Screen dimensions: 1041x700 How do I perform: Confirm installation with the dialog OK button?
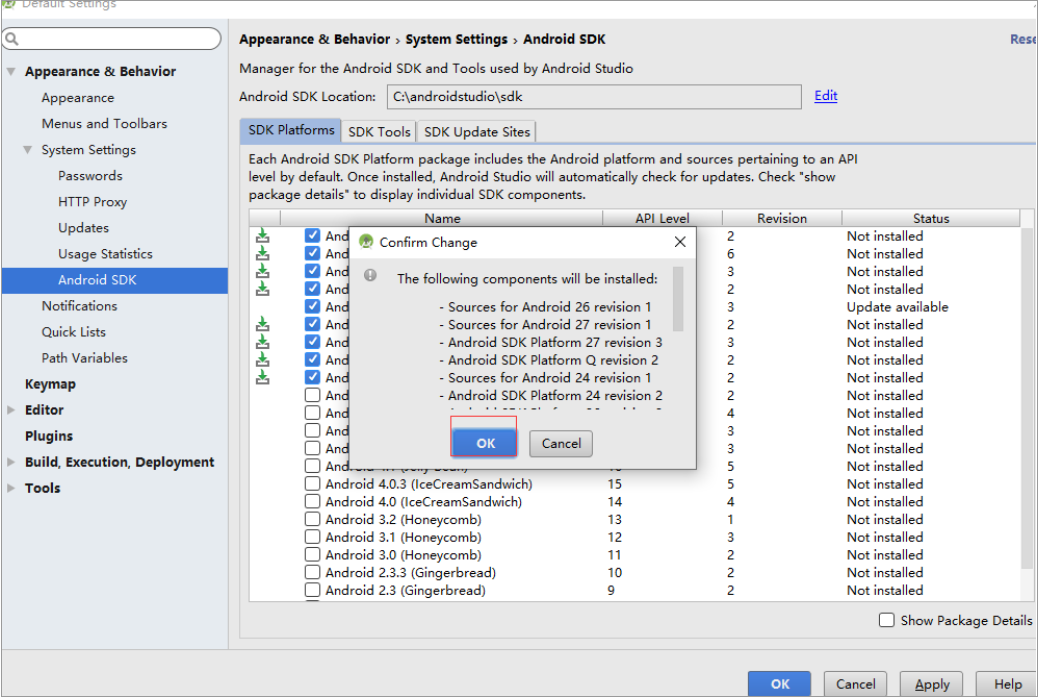485,443
